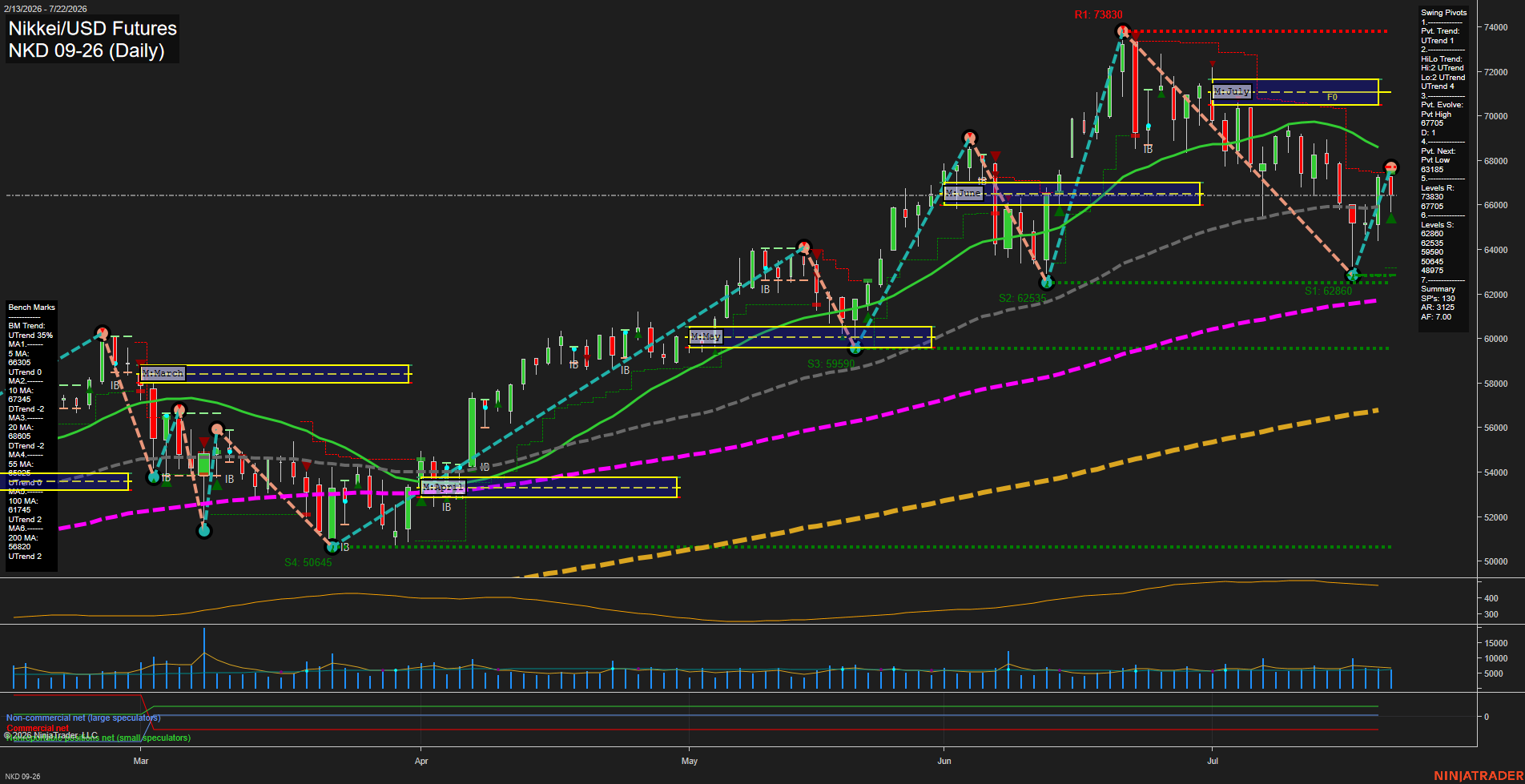This screenshot has height=784, width=1525.
Task: Click the 'Apr' time axis label
Action: point(421,761)
